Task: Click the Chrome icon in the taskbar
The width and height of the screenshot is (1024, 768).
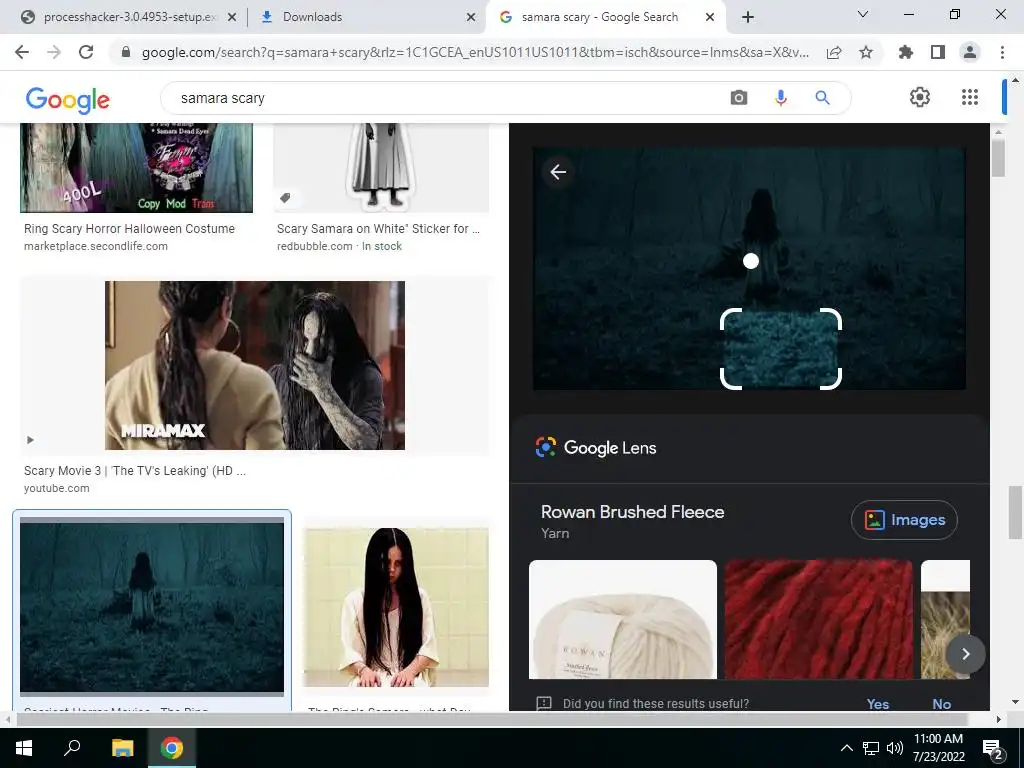Action: coord(172,748)
